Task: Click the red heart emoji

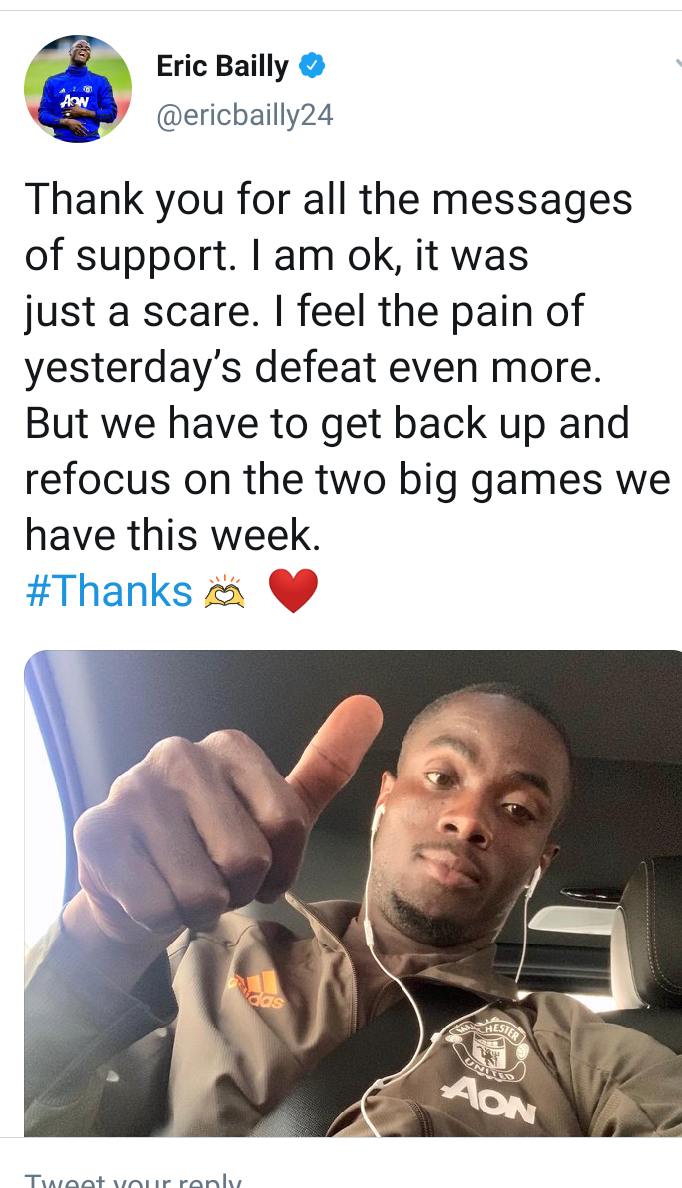Action: tap(293, 592)
